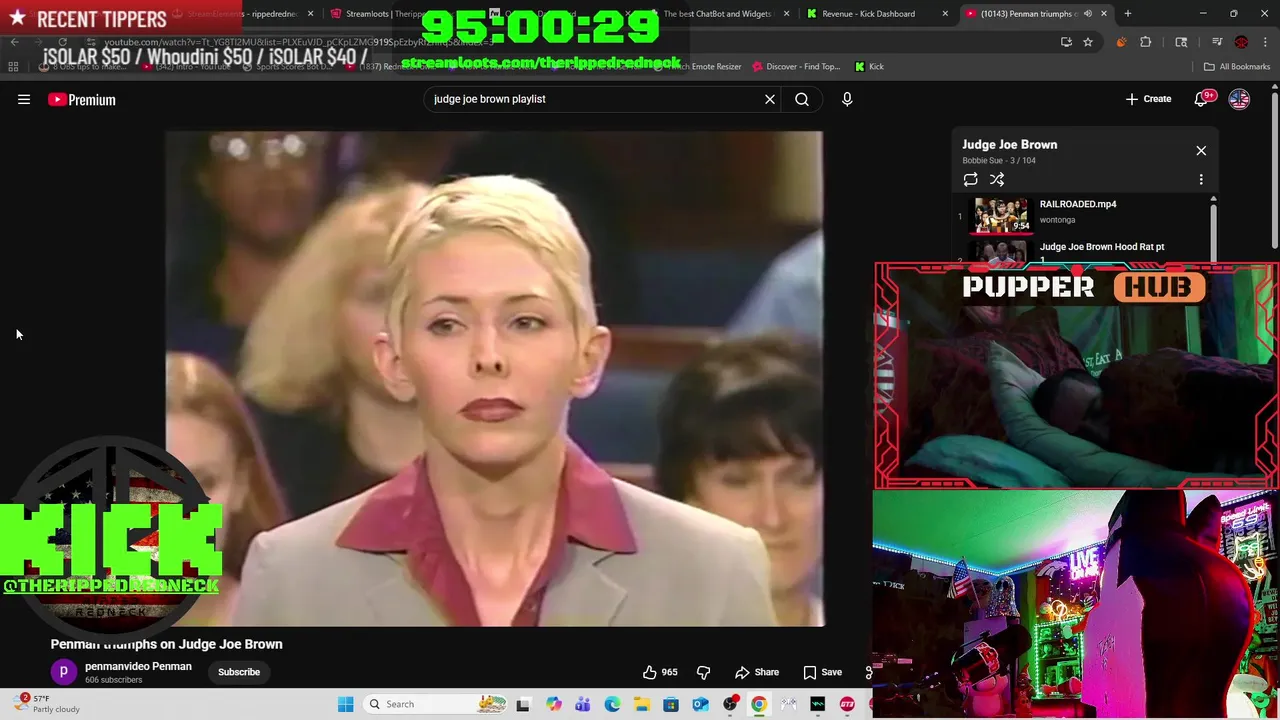Share the Penman video

coord(757,672)
